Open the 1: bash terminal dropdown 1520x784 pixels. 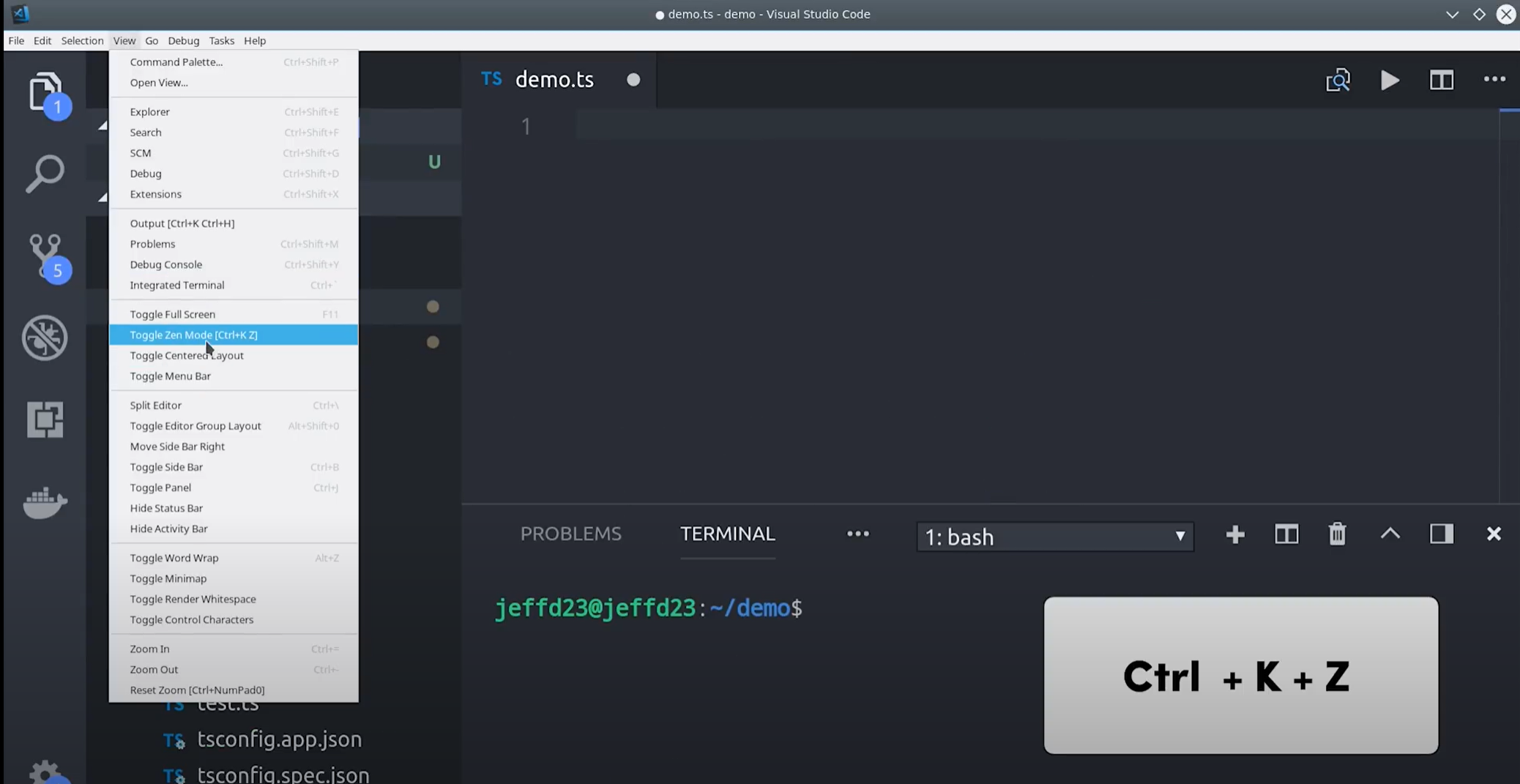click(x=1055, y=537)
